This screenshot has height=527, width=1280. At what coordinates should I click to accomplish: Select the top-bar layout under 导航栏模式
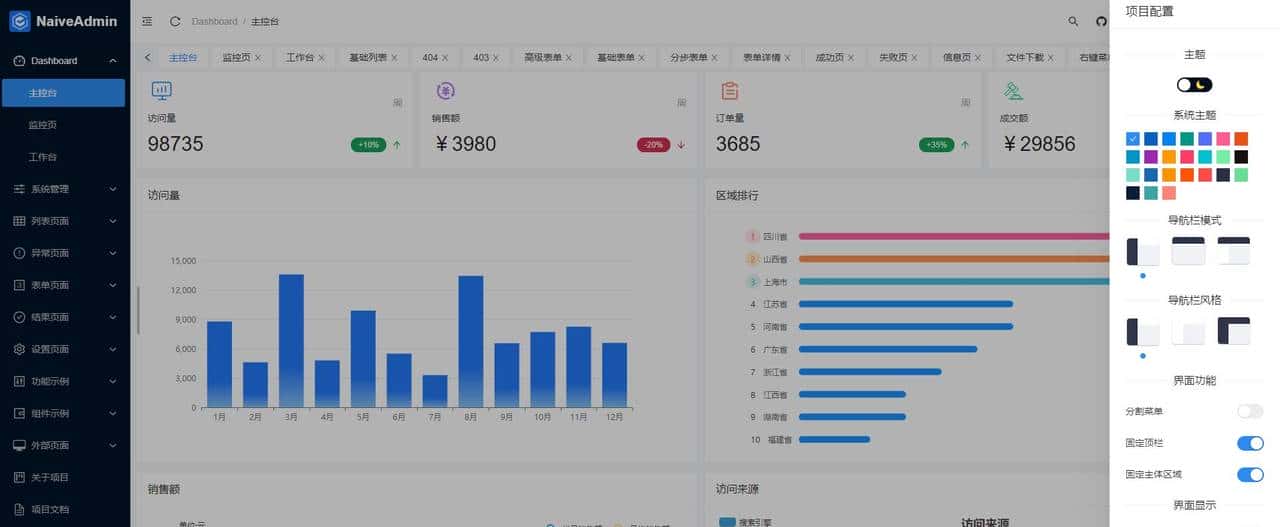click(x=1188, y=251)
